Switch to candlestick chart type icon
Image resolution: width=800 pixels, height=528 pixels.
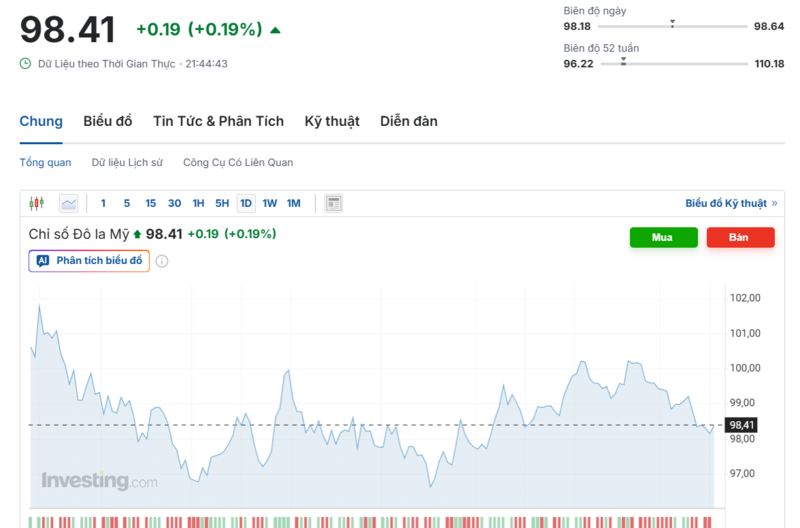click(x=37, y=203)
